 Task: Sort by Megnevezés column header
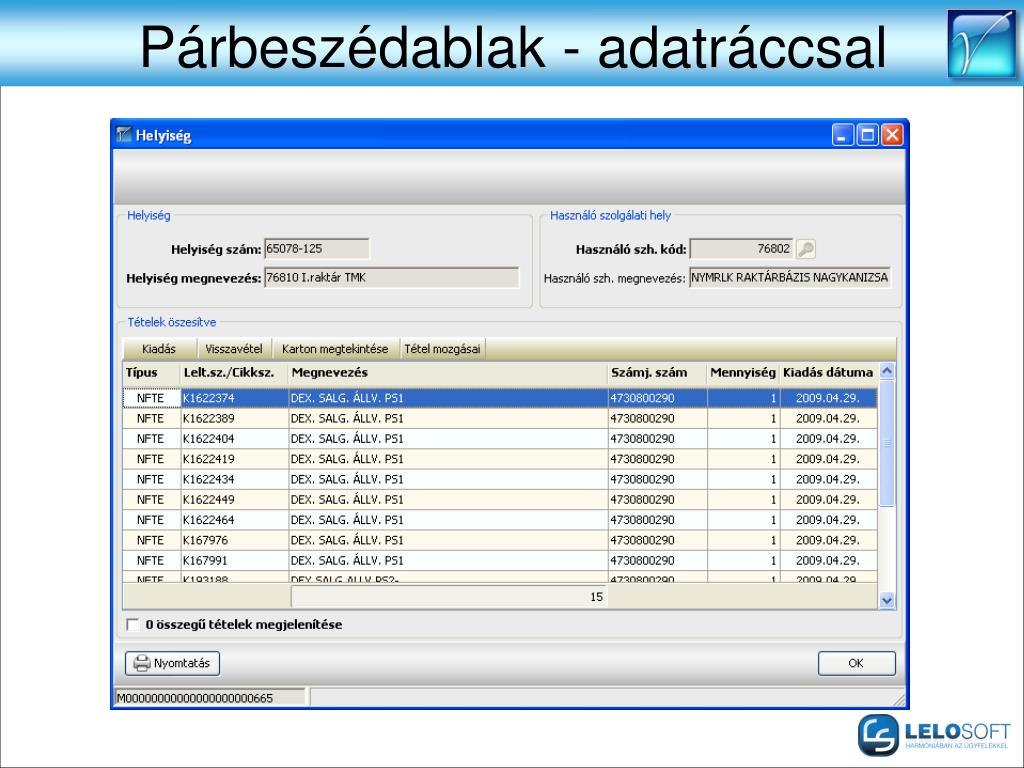(448, 373)
